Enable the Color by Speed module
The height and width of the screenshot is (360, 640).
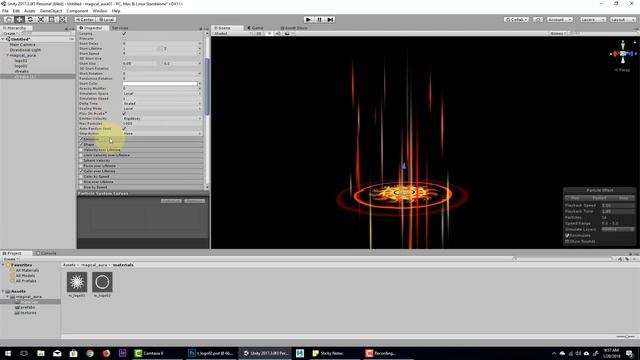click(x=81, y=176)
